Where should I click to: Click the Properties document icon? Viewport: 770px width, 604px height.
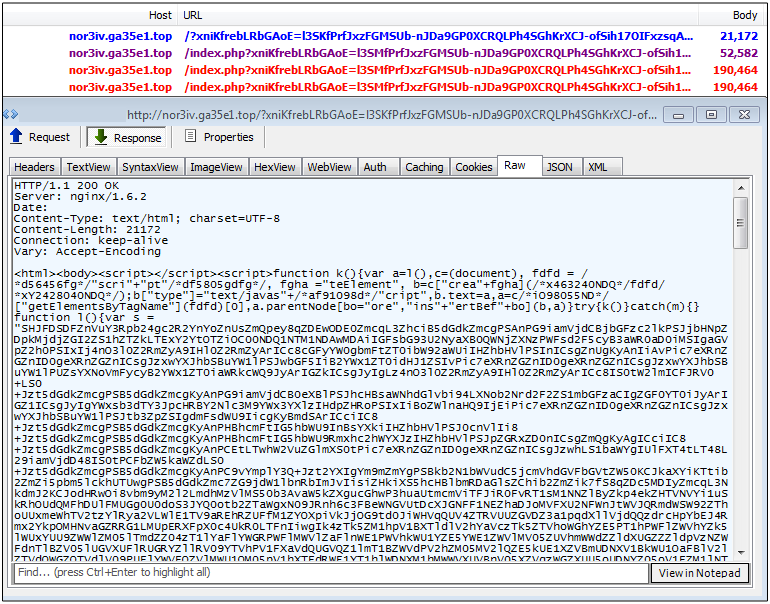pos(191,136)
